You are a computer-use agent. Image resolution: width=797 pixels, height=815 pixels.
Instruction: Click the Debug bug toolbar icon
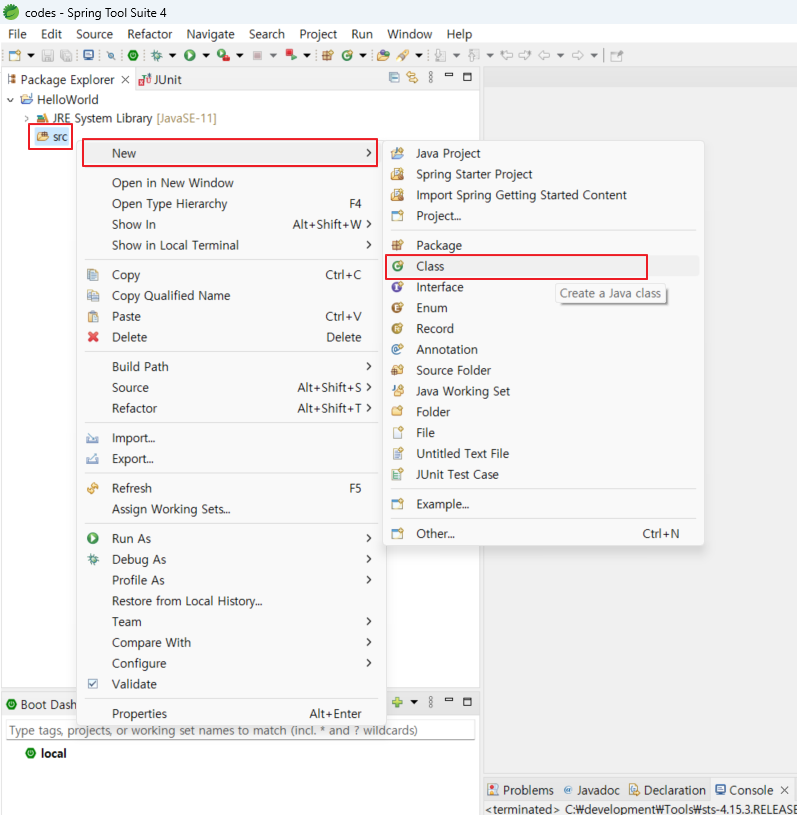(156, 55)
